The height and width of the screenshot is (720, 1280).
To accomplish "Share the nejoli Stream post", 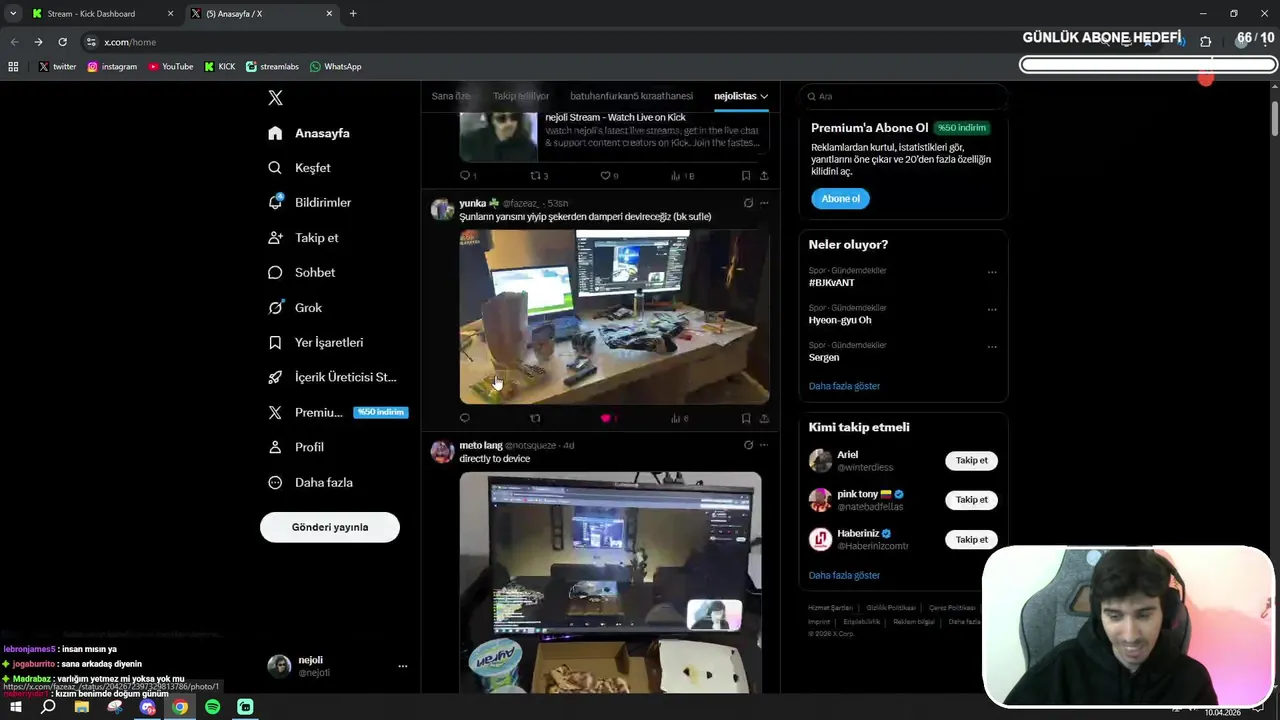I will (x=764, y=175).
